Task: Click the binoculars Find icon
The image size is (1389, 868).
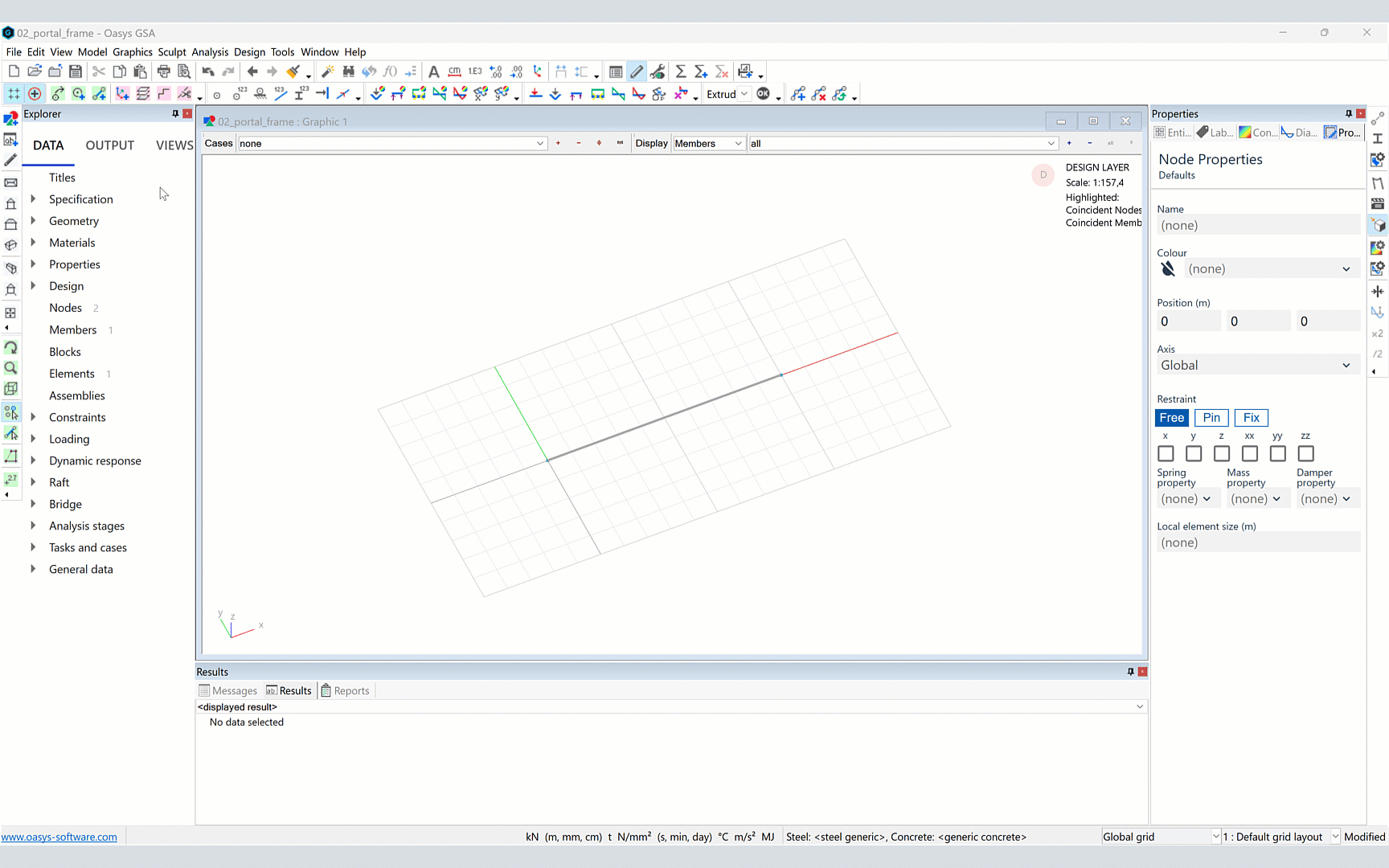Action: click(x=348, y=72)
